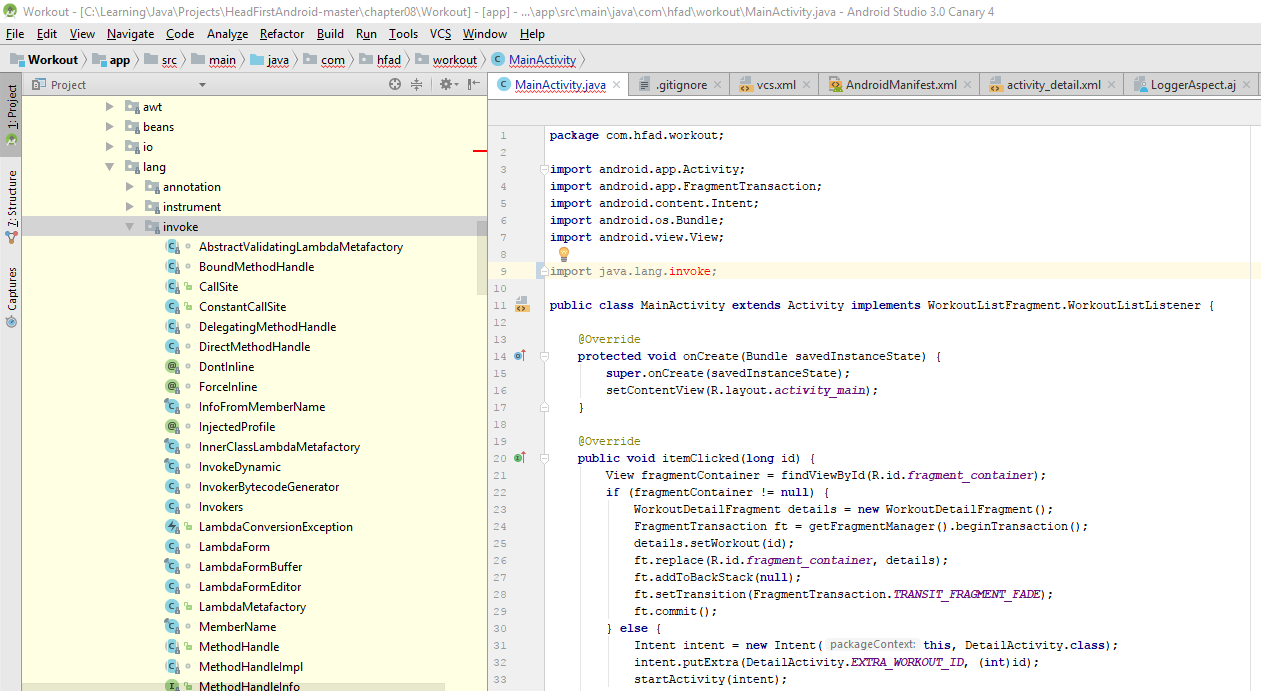Click the Collapse All icon in Project panel
Image resolution: width=1261 pixels, height=691 pixels.
417,85
